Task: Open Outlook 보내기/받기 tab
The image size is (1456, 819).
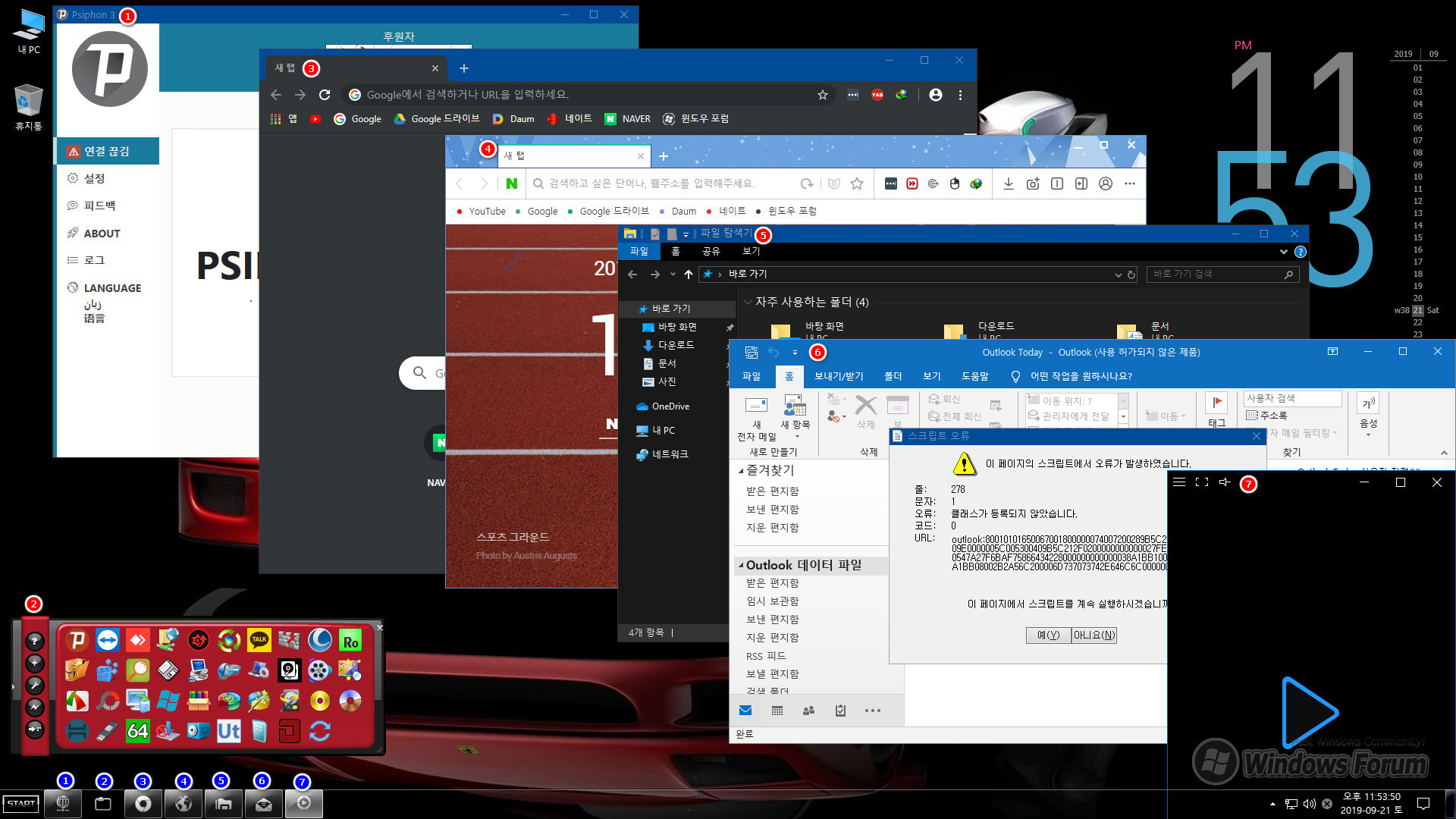Action: pos(839,376)
